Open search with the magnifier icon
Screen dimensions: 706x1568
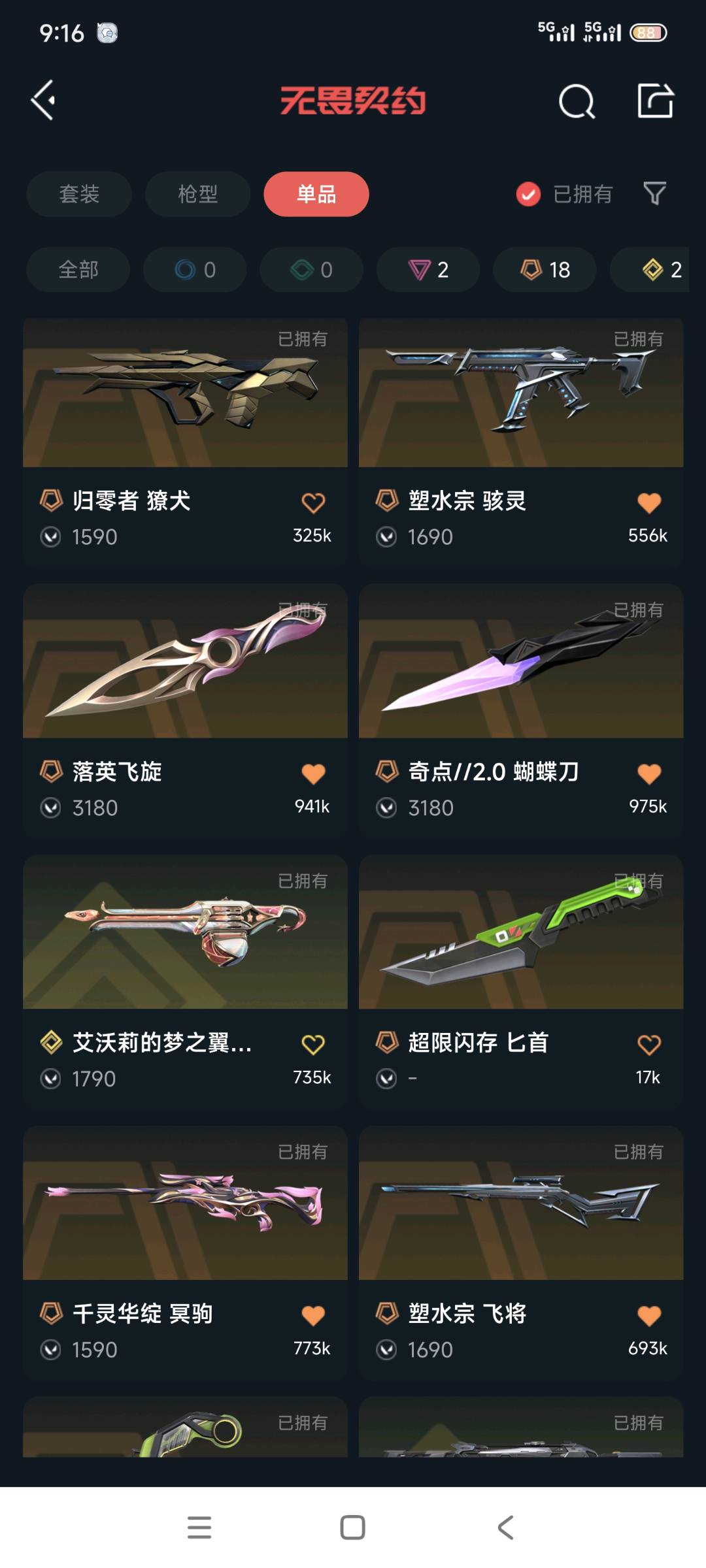(x=577, y=101)
